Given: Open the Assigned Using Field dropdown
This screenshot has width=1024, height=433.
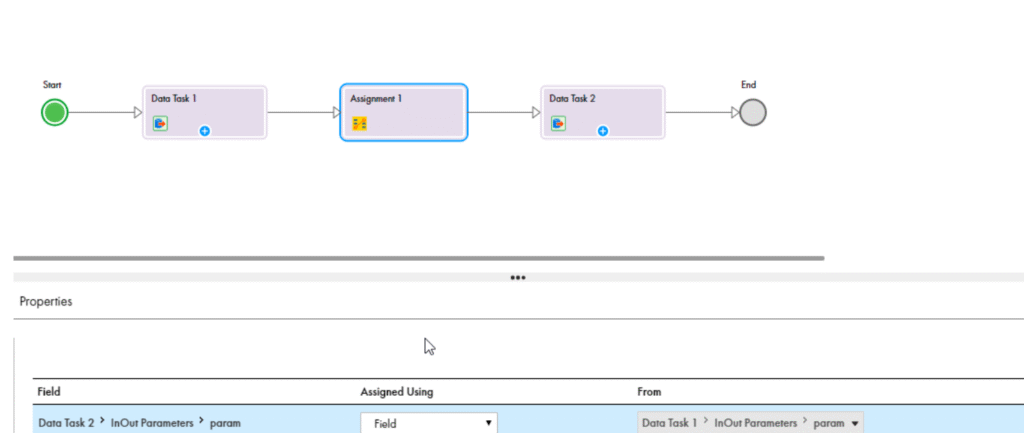Looking at the screenshot, I should (x=428, y=423).
